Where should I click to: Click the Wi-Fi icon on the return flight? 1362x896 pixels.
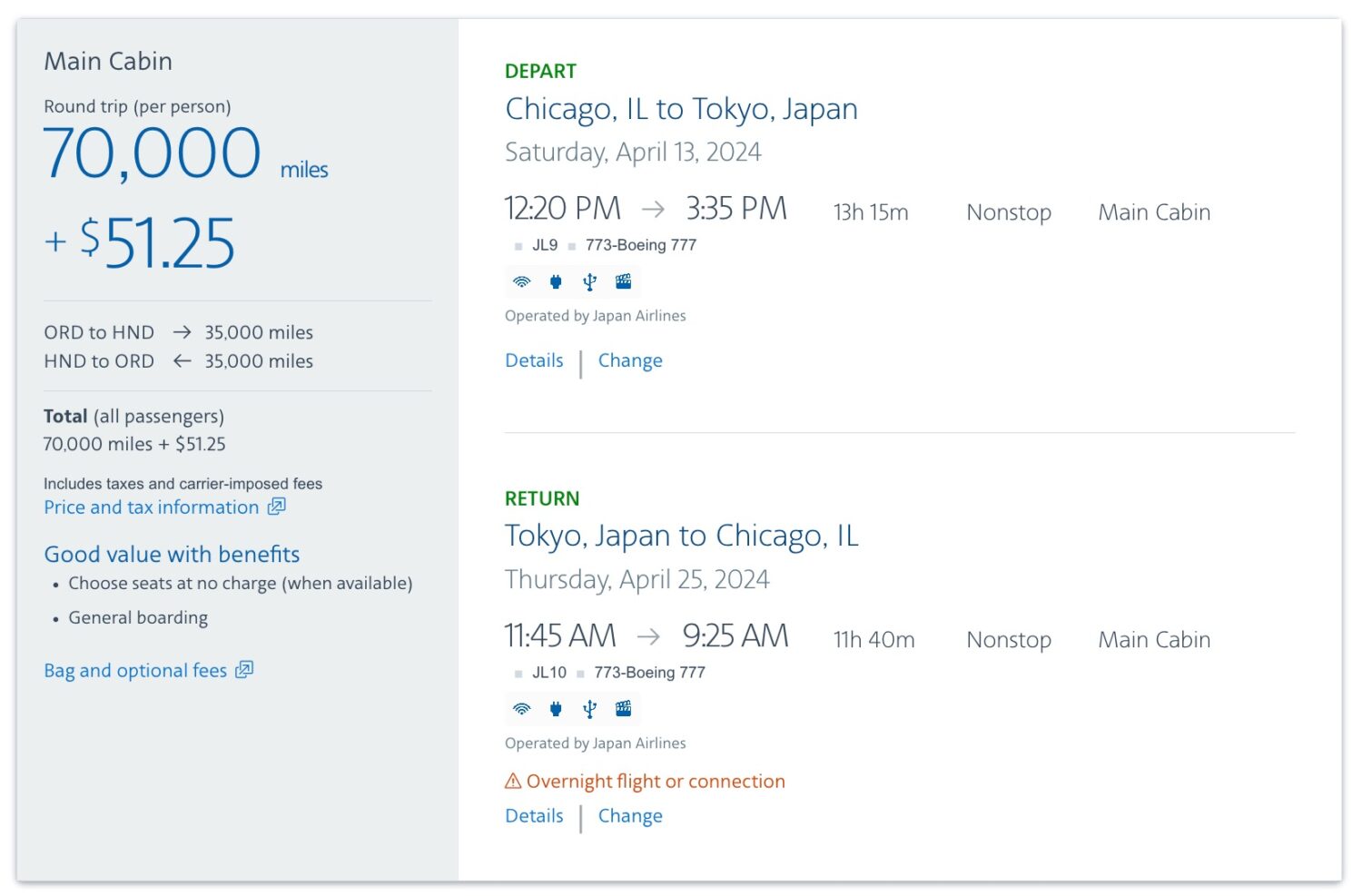pyautogui.click(x=521, y=709)
